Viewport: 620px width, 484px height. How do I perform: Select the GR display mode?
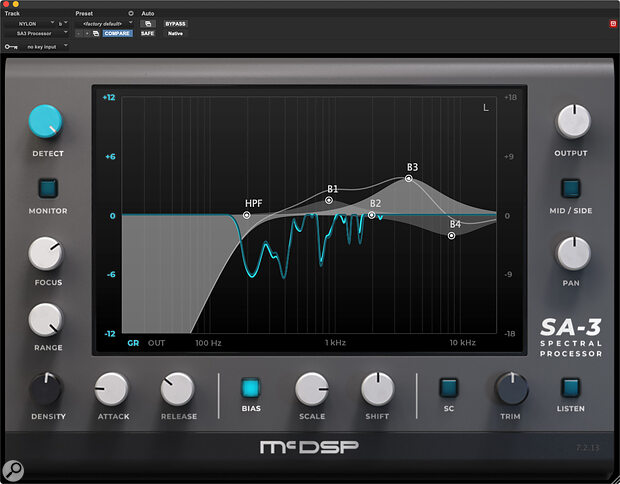133,342
